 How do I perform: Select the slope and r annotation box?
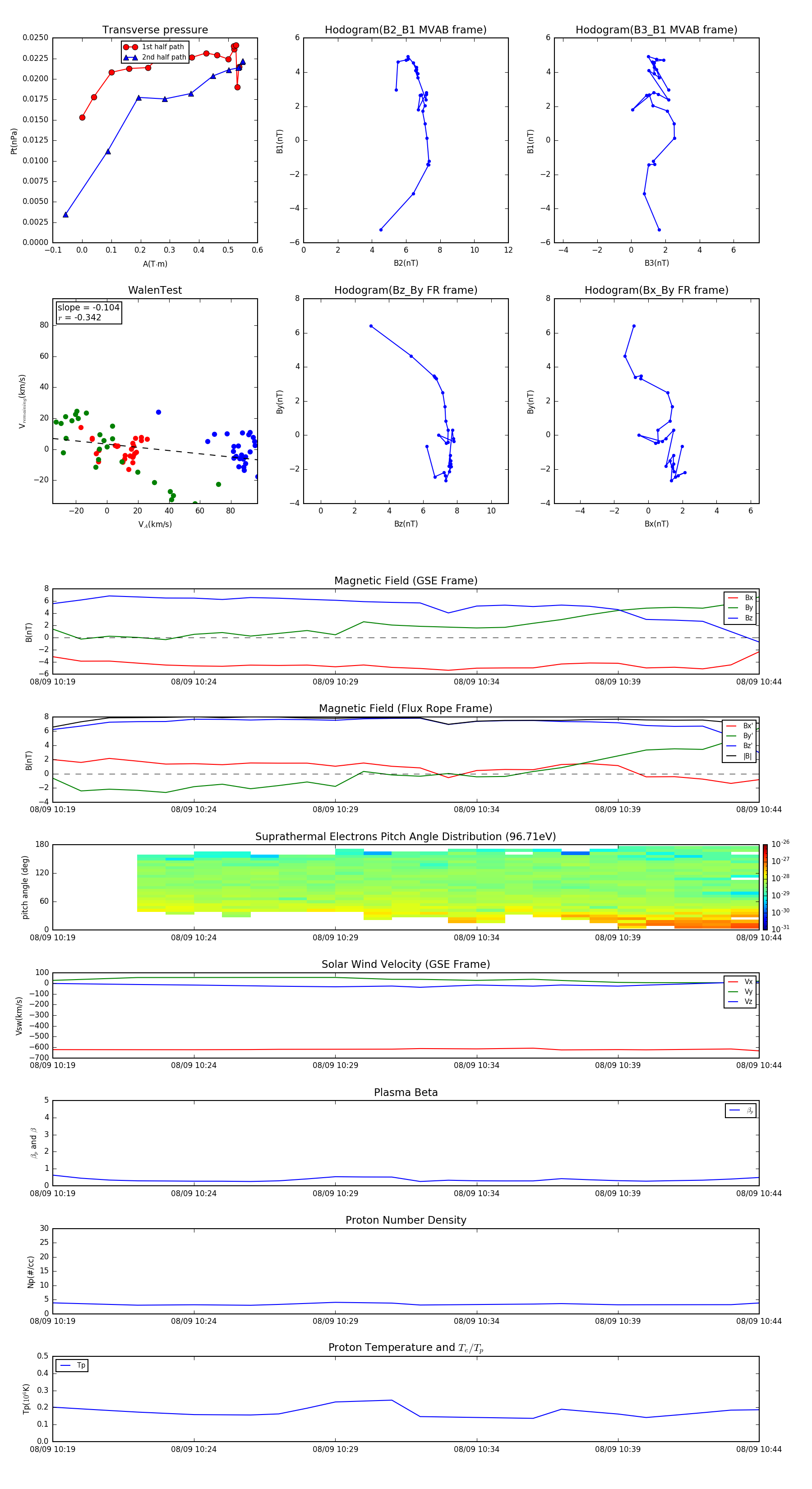click(88, 313)
